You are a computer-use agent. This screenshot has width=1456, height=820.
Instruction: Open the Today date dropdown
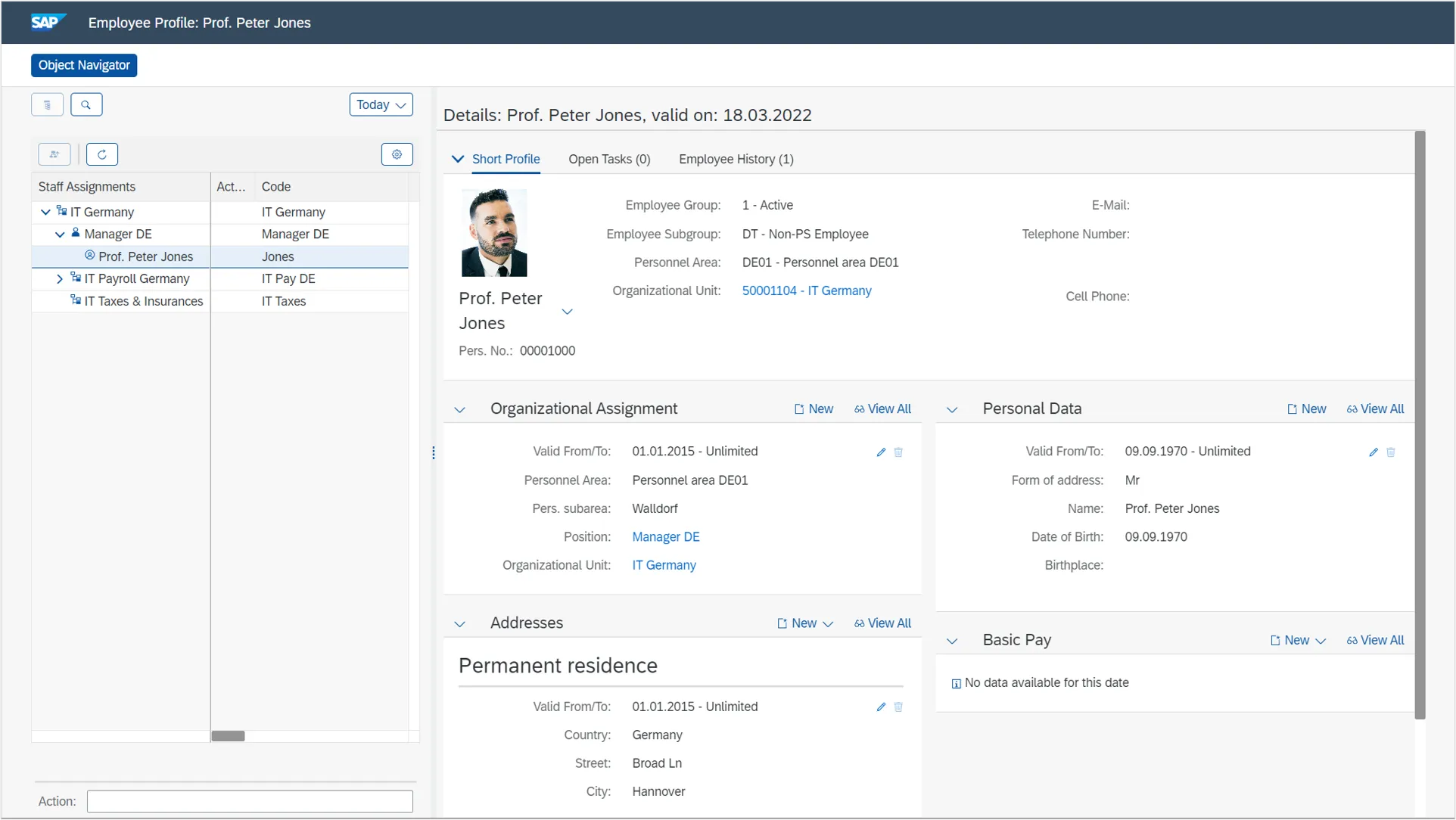(x=381, y=104)
